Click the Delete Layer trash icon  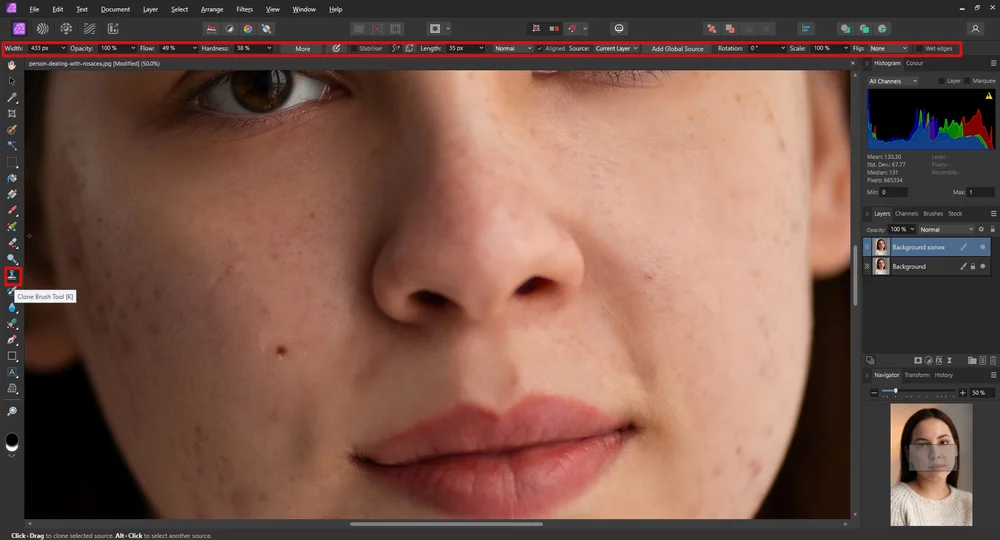993,361
